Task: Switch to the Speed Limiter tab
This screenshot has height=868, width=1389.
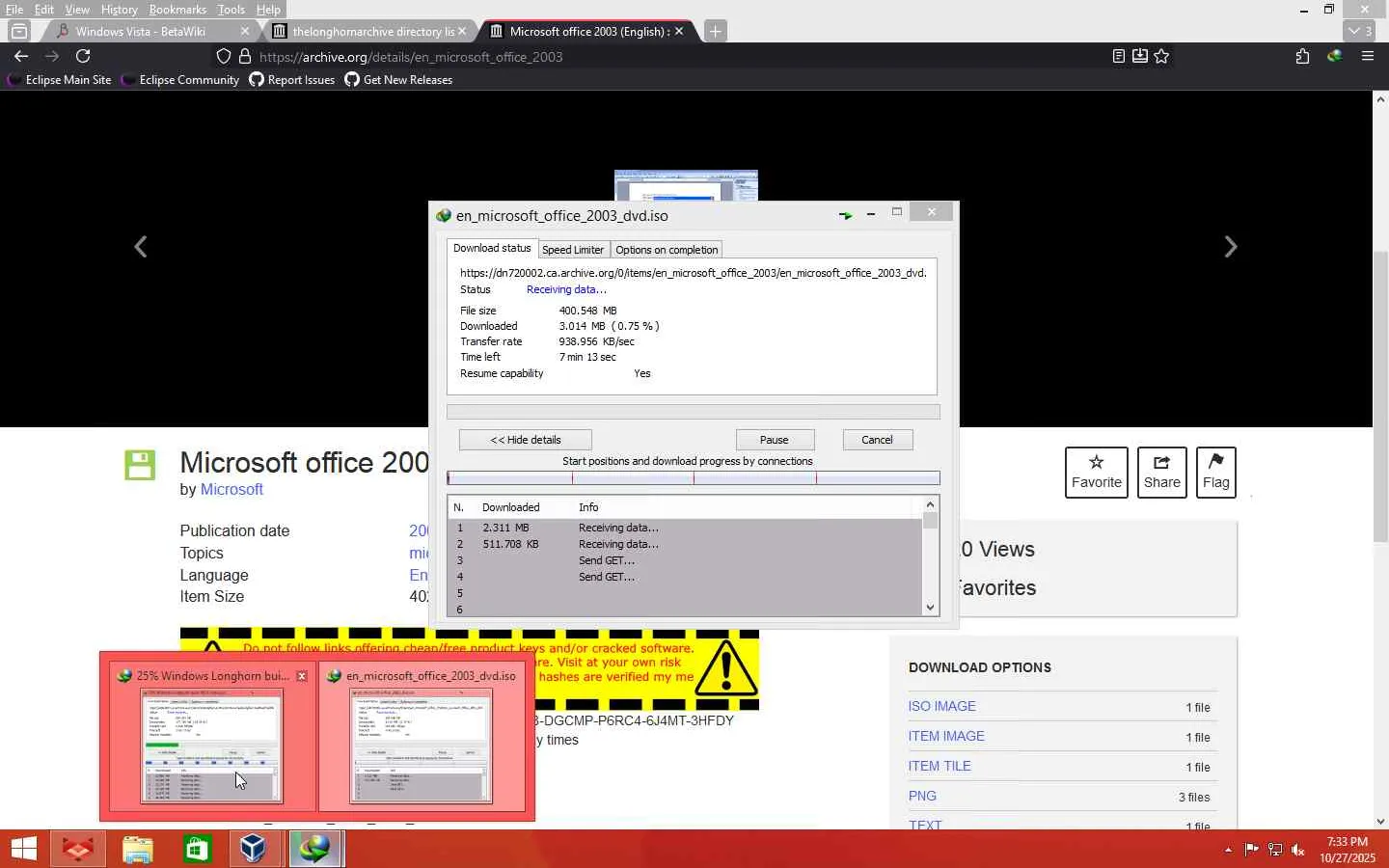Action: pyautogui.click(x=573, y=250)
